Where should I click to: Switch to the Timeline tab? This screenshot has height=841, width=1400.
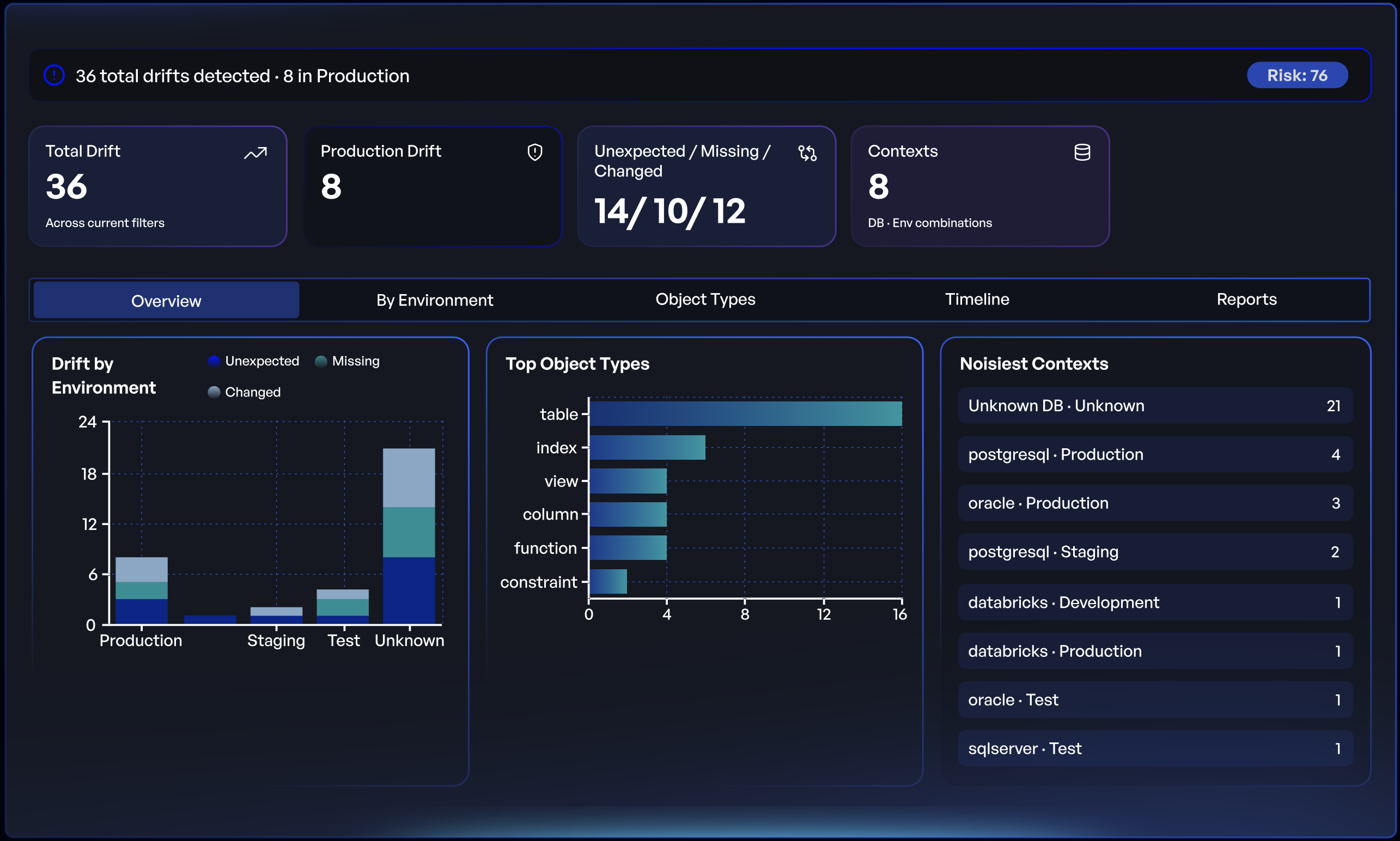pos(976,299)
